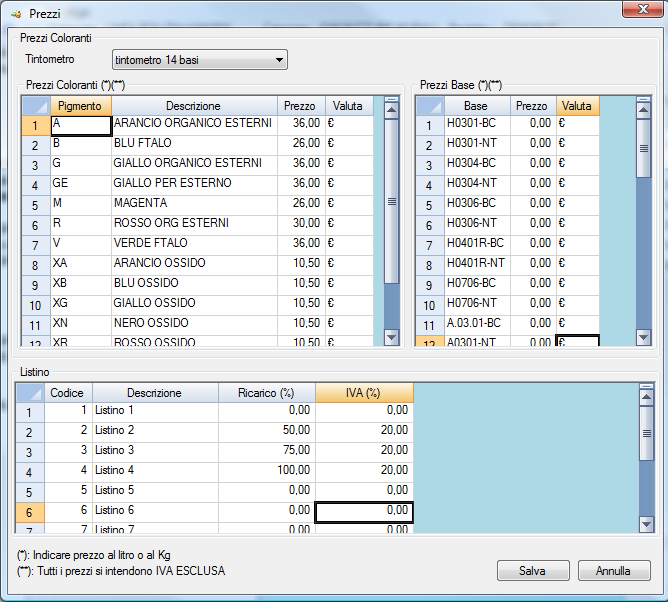
Task: Click Prezzo header in pigment table
Action: [x=301, y=106]
